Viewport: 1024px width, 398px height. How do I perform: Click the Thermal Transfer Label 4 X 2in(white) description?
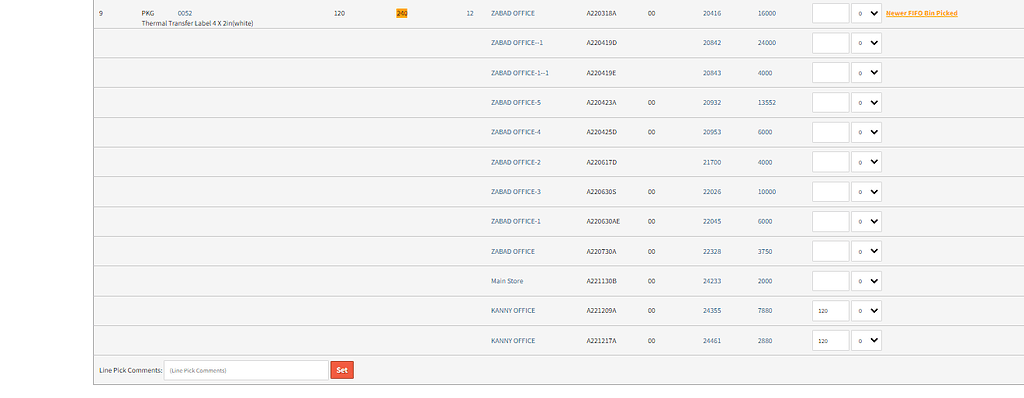pos(197,24)
